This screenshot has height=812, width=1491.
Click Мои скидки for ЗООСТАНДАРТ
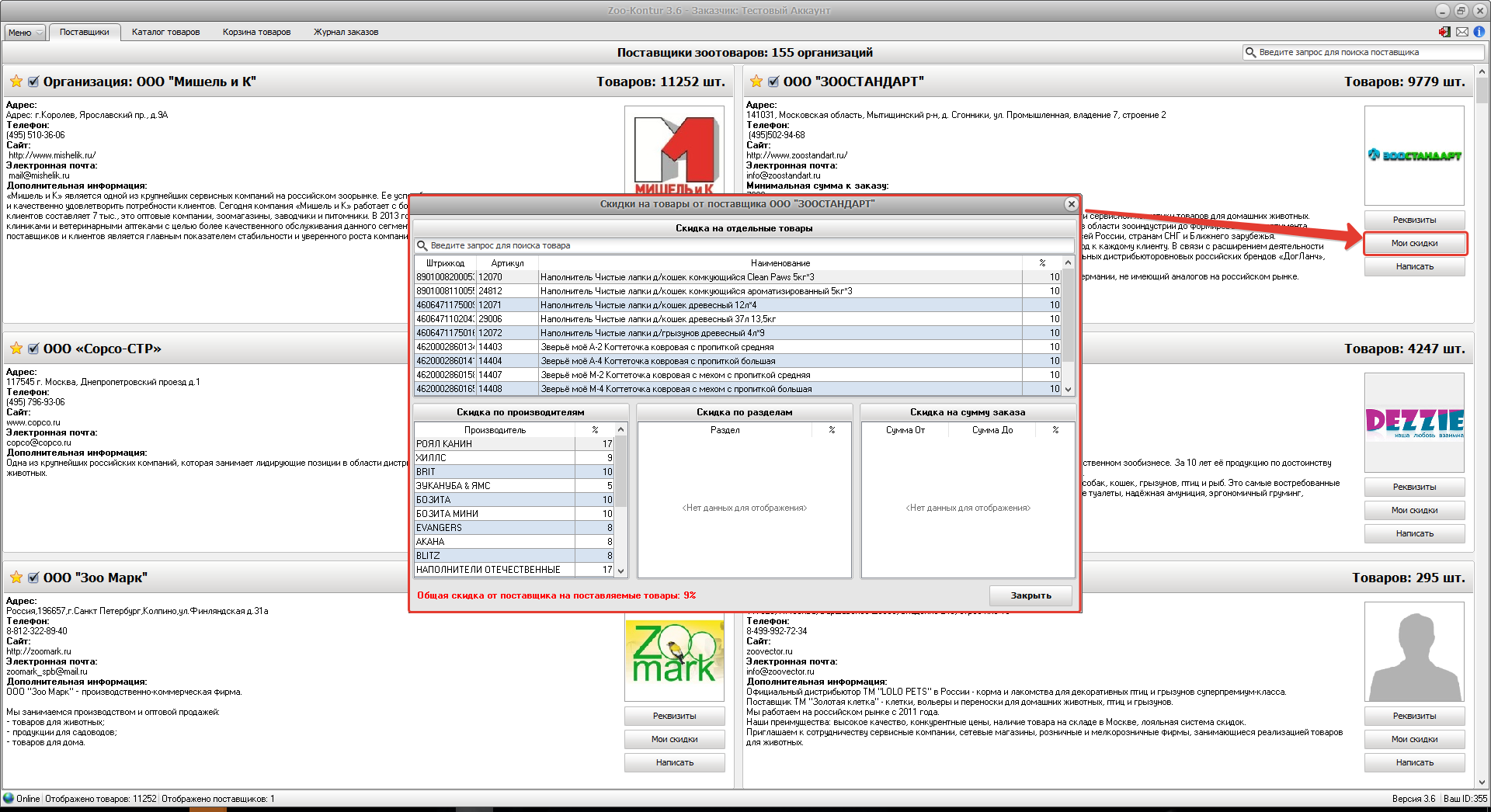pos(1414,243)
